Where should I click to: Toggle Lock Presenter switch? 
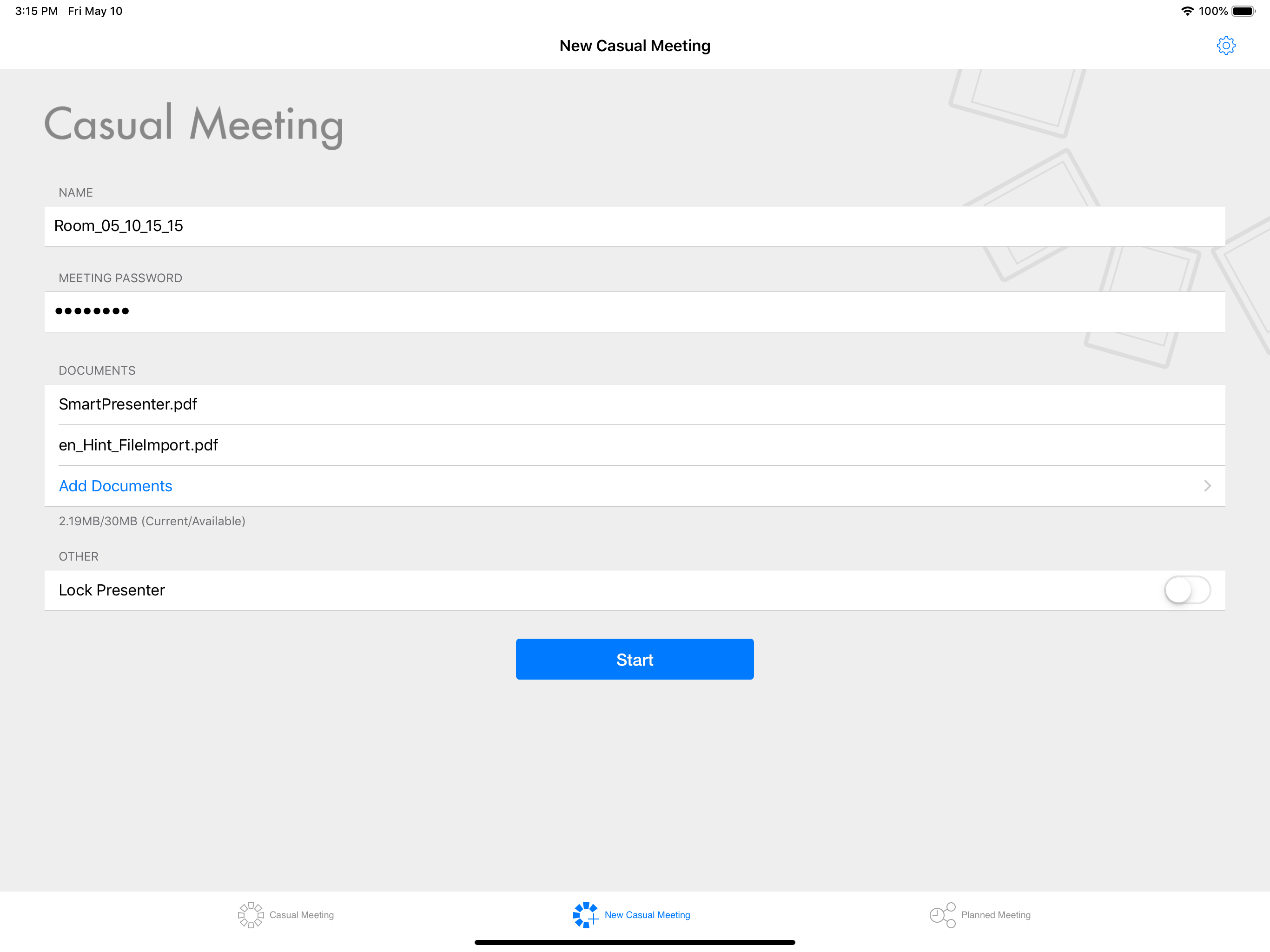tap(1187, 590)
